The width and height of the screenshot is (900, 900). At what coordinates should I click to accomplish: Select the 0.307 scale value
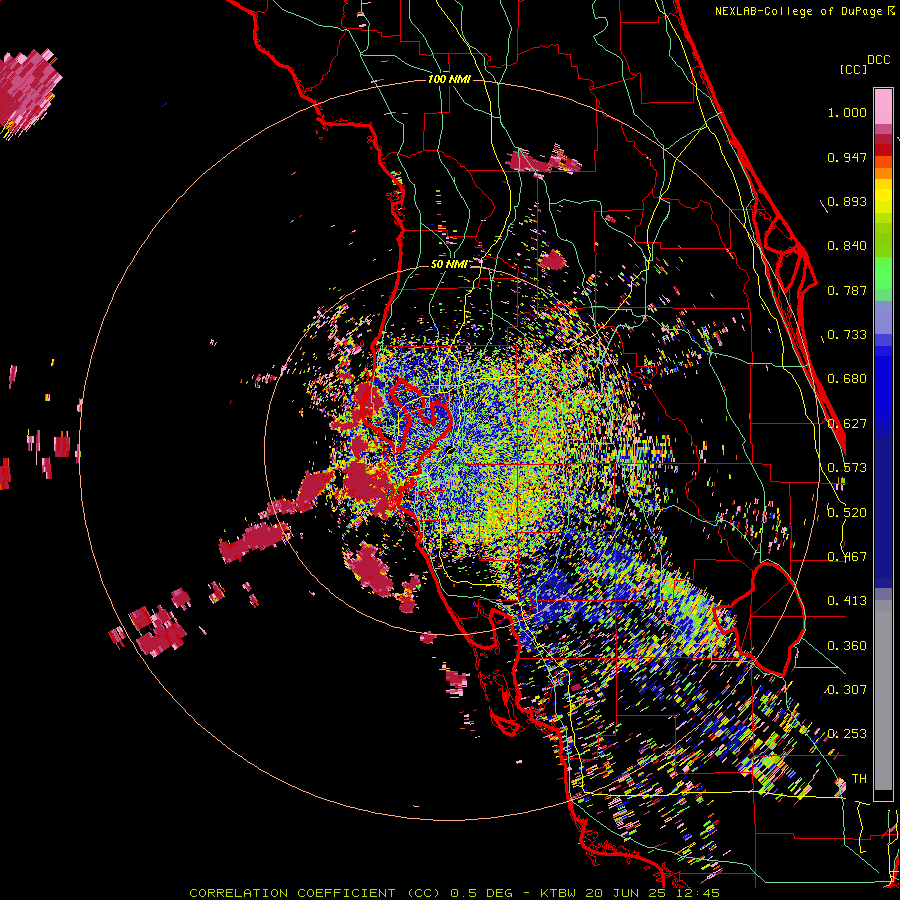[847, 690]
